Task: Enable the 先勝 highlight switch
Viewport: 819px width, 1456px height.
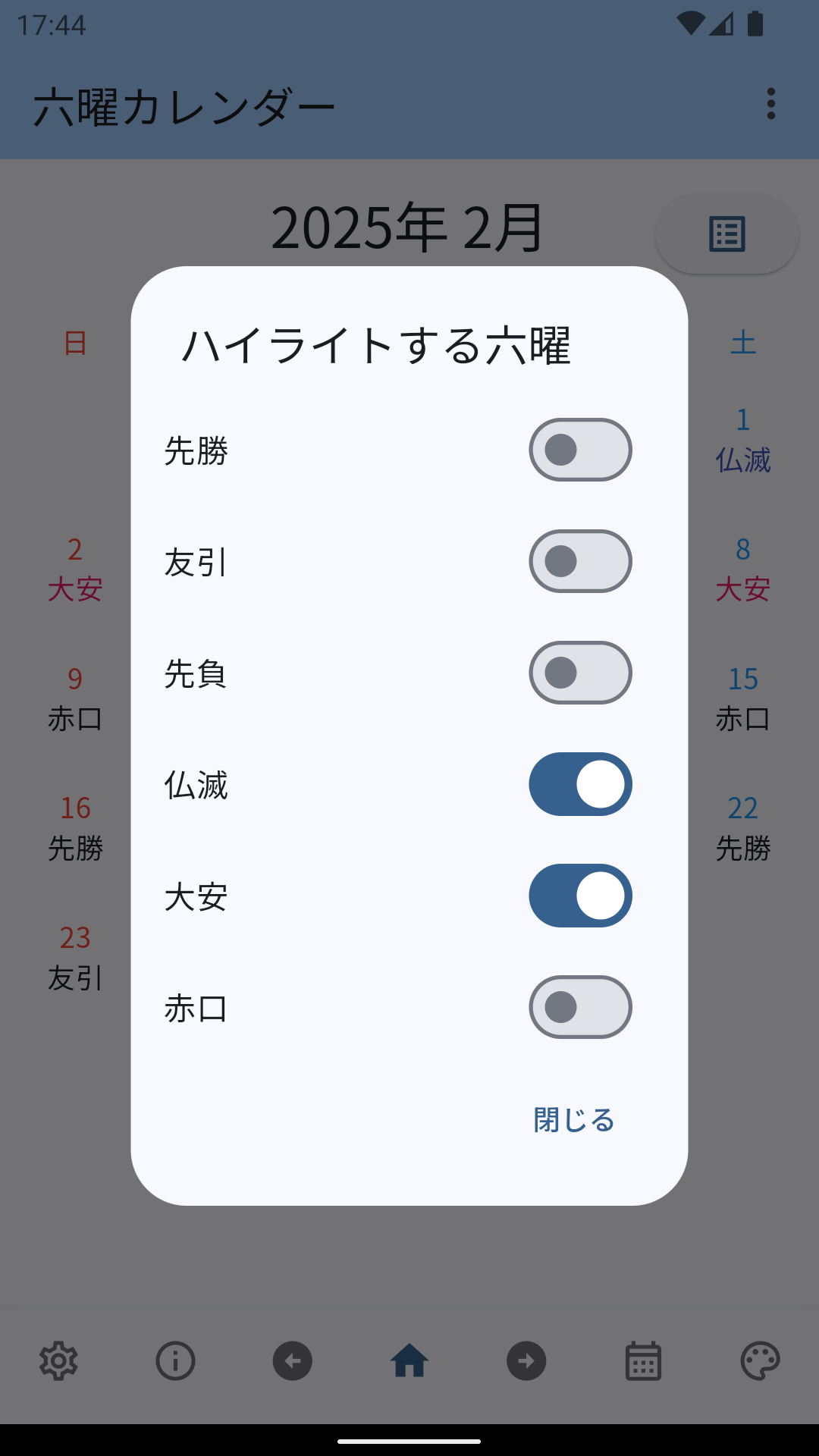Action: 580,450
